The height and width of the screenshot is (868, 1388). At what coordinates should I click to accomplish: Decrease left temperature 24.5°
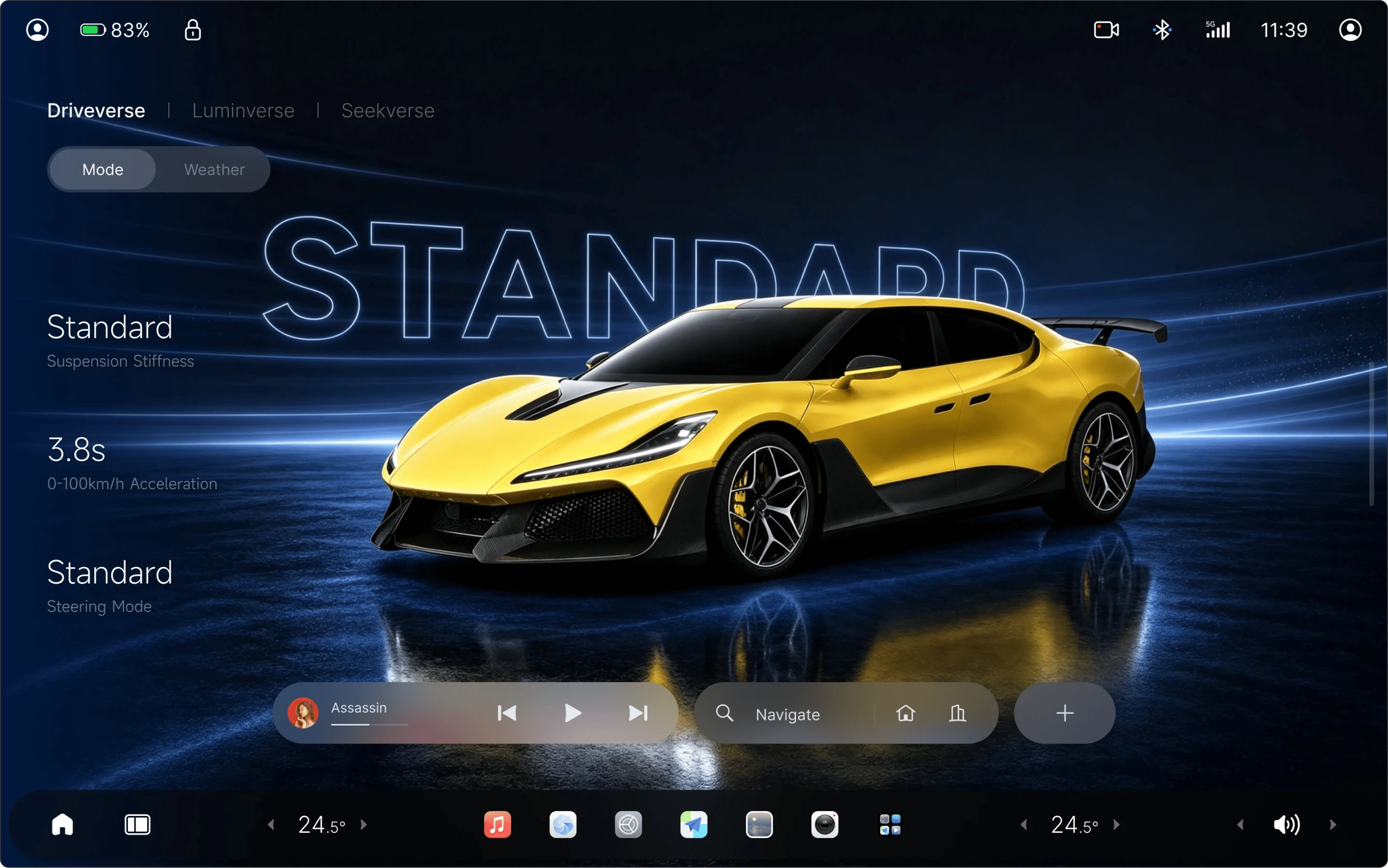point(271,825)
